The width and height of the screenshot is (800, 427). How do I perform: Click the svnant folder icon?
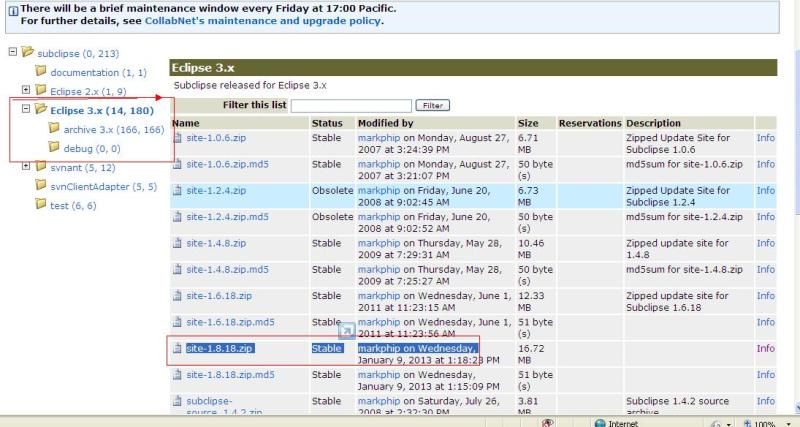tap(41, 166)
